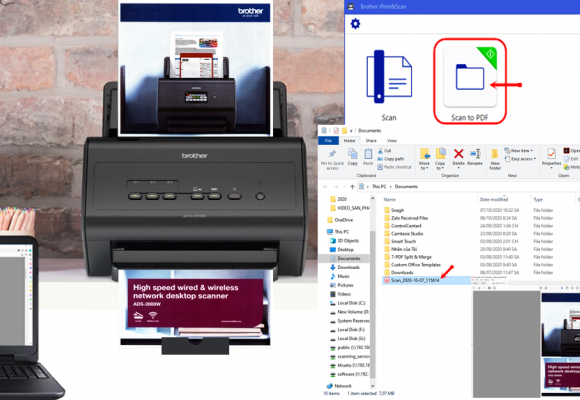Screen dimensions: 580x400
Task: Open the Easy access dropdown
Action: click(520, 159)
